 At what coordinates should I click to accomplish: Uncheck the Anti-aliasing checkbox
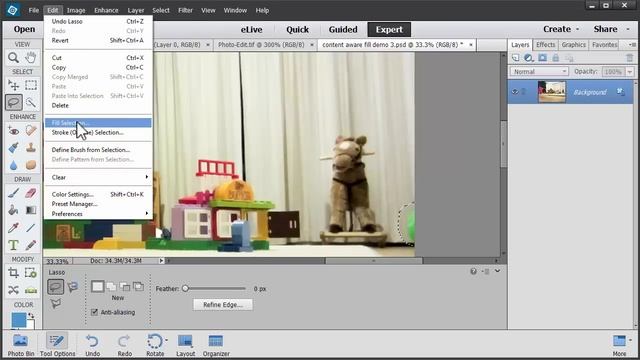tap(94, 312)
